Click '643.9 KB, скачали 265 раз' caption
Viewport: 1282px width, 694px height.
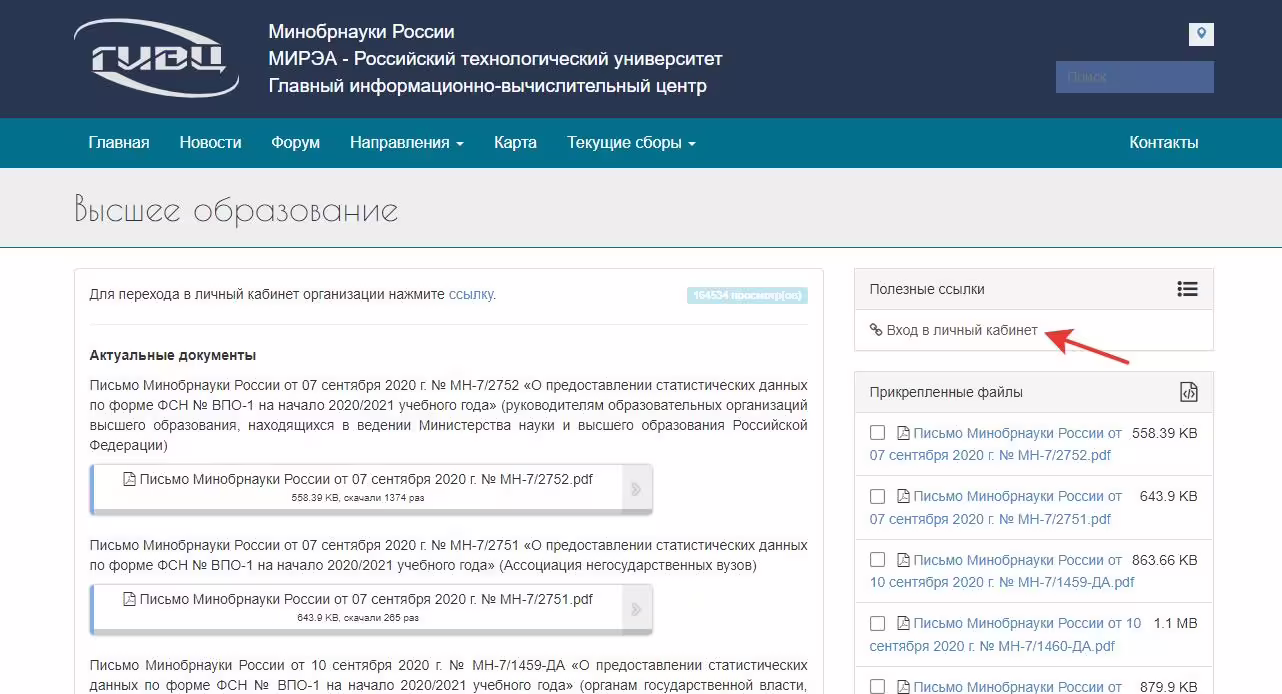[x=357, y=618]
